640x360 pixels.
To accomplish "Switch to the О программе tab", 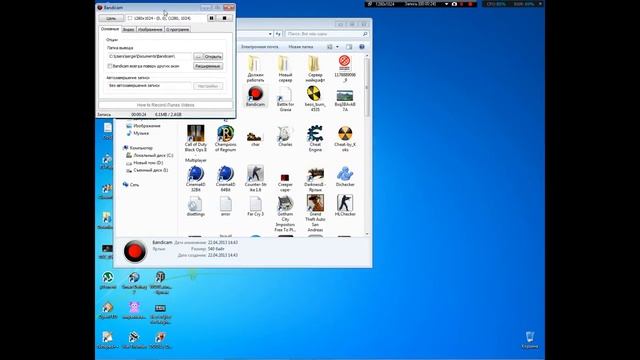I will coord(178,29).
